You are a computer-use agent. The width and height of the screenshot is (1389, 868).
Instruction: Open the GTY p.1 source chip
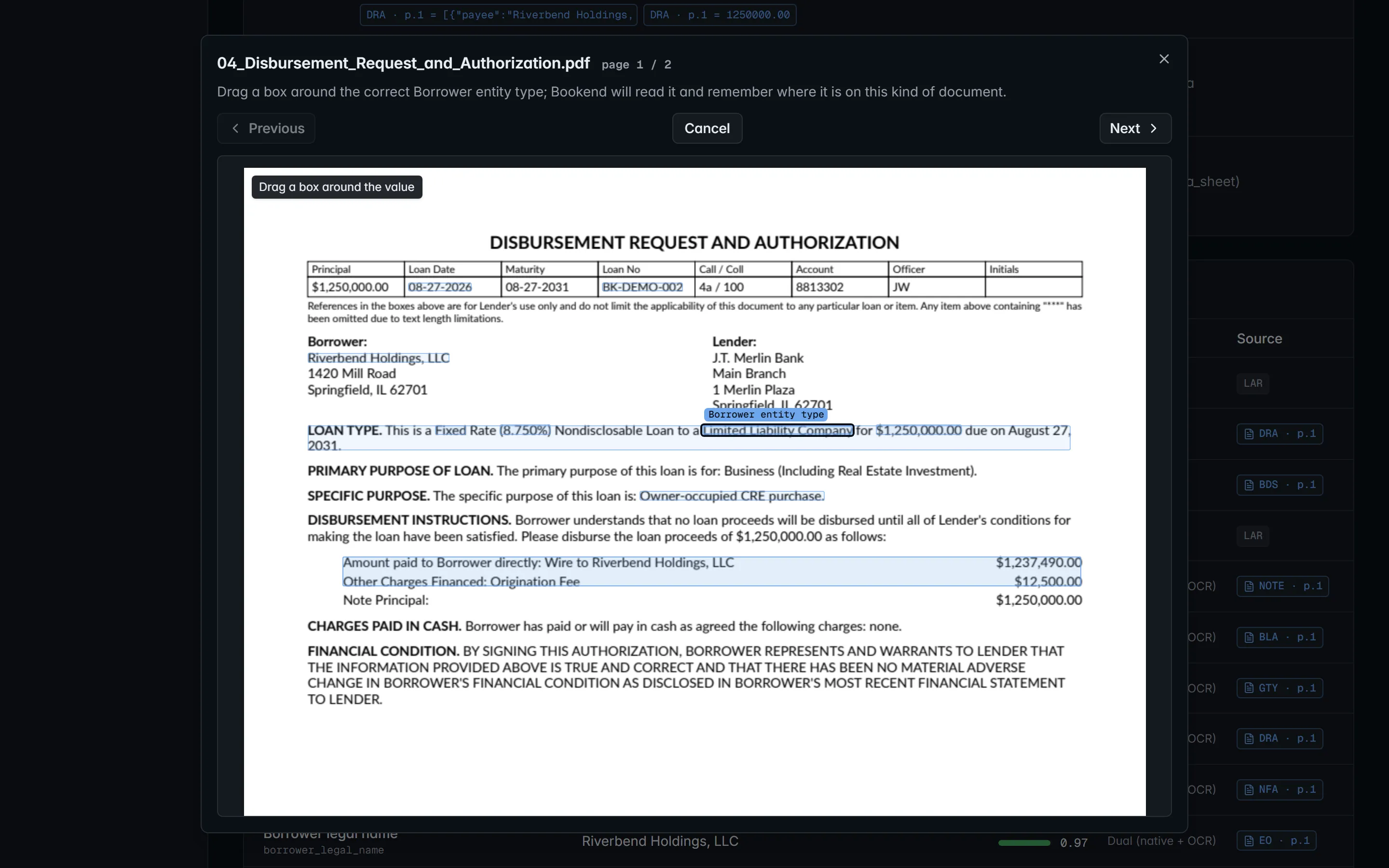[1280, 688]
